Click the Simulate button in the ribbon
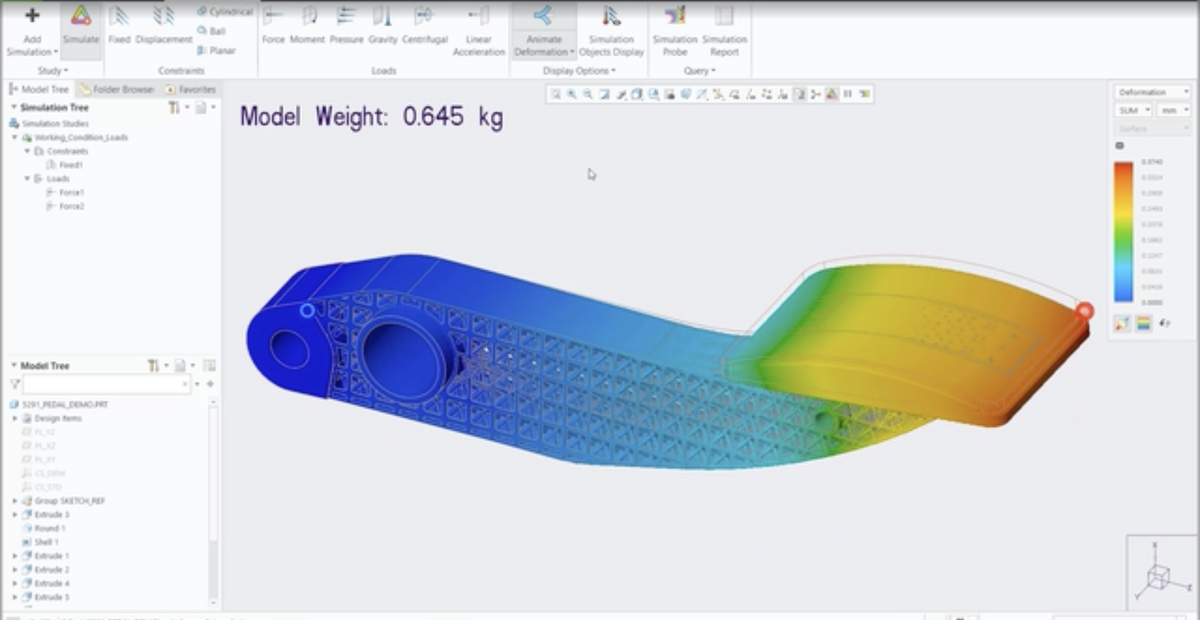Image resolution: width=1200 pixels, height=620 pixels. tap(80, 26)
